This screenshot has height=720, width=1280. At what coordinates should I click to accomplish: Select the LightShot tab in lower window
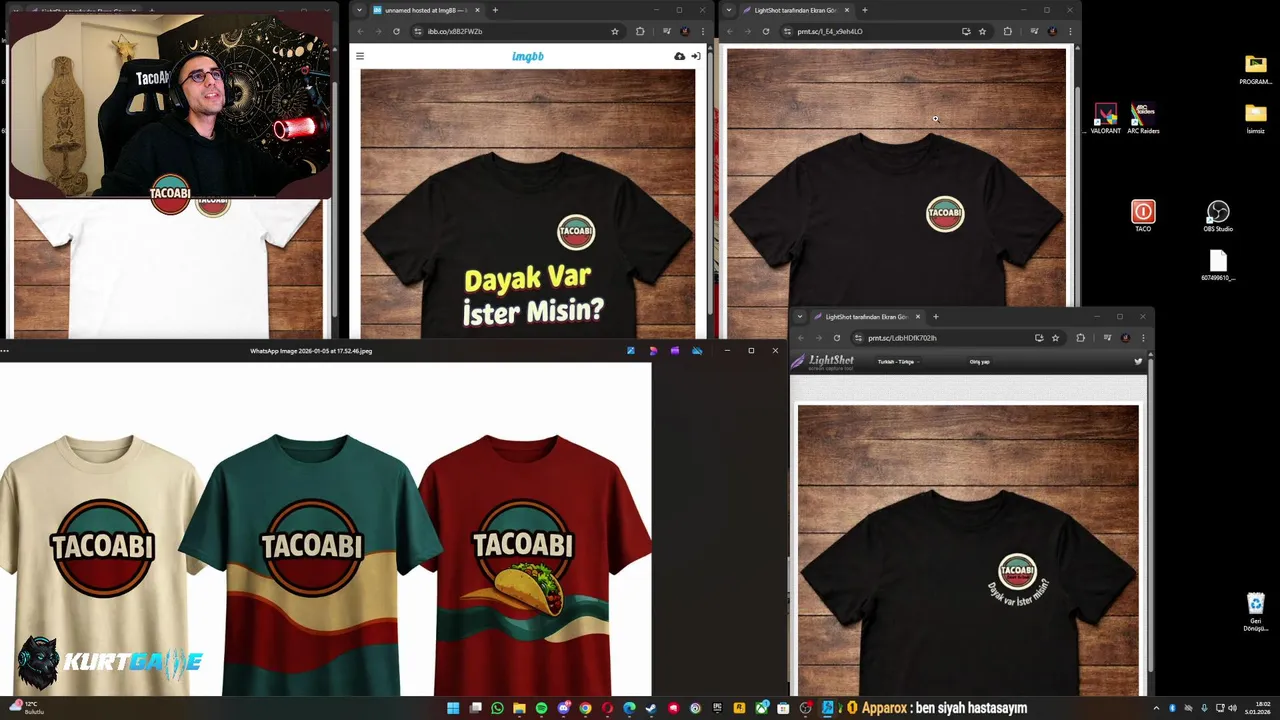[x=867, y=317]
